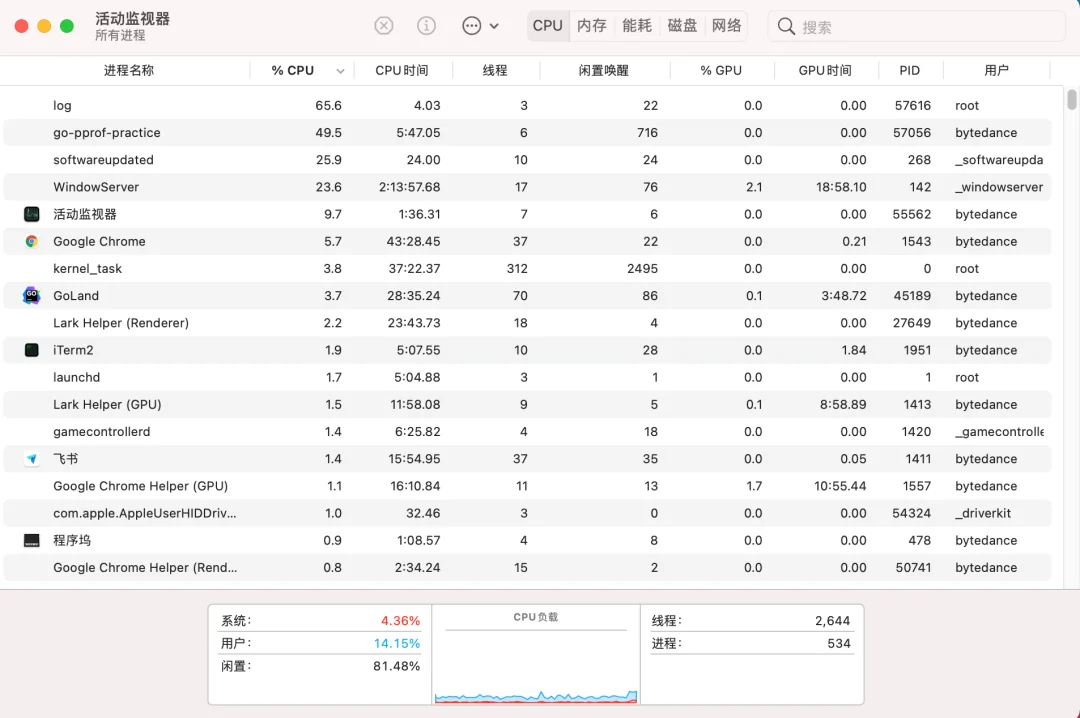The image size is (1080, 718).
Task: Click the 用户 14.15% value
Action: click(x=397, y=644)
